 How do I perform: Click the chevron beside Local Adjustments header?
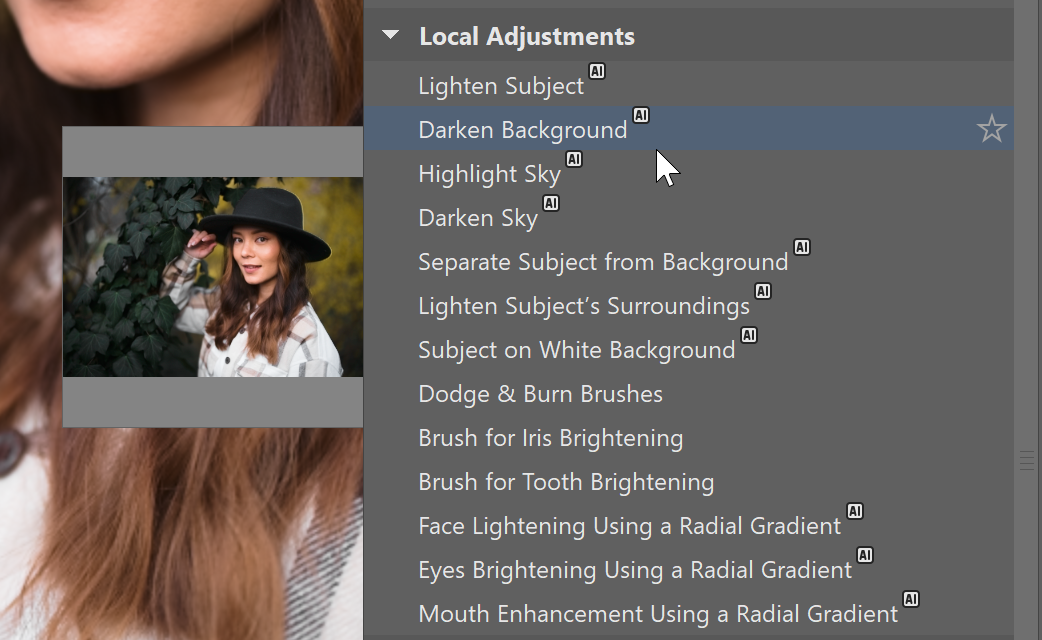click(392, 35)
